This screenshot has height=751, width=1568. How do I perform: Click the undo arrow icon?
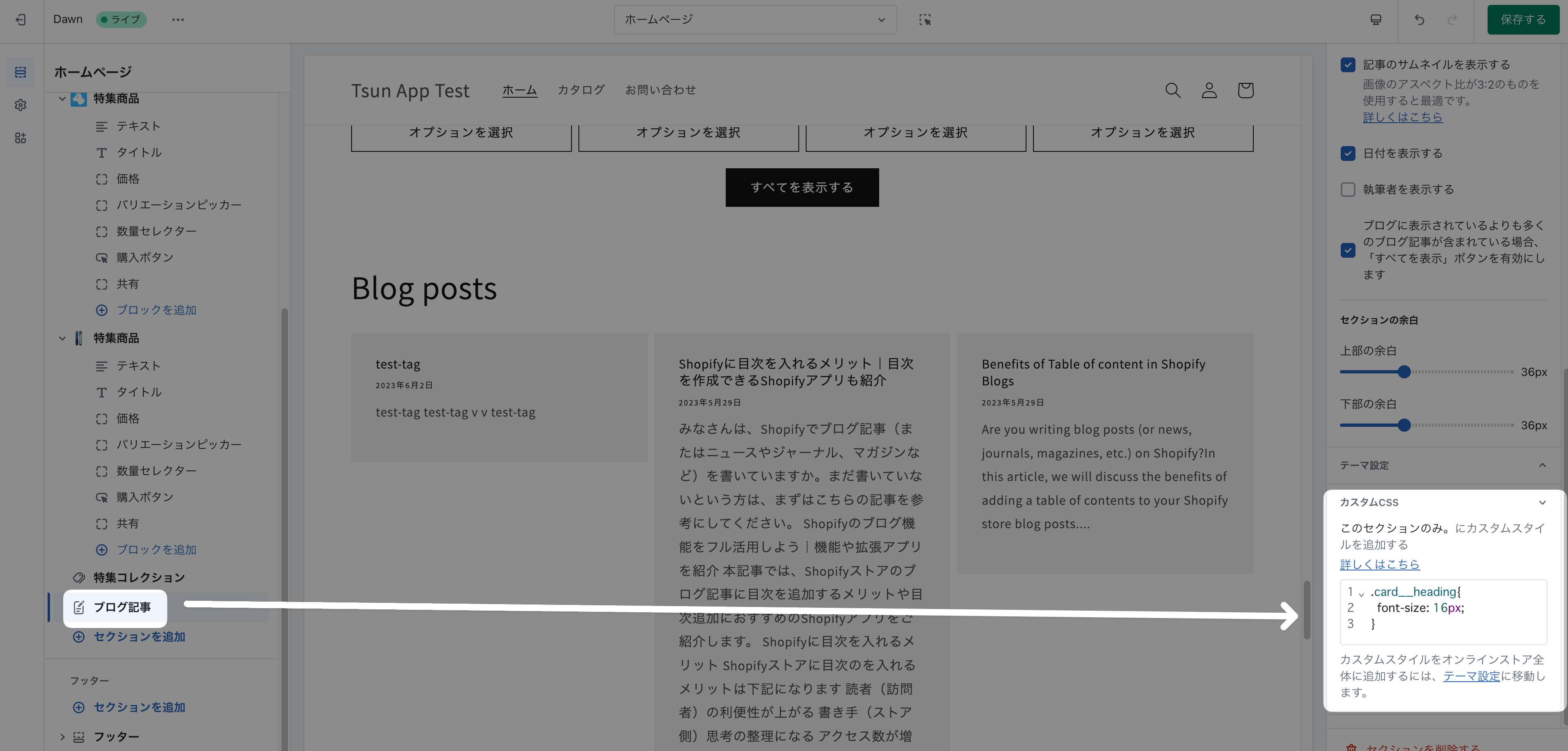(1419, 19)
